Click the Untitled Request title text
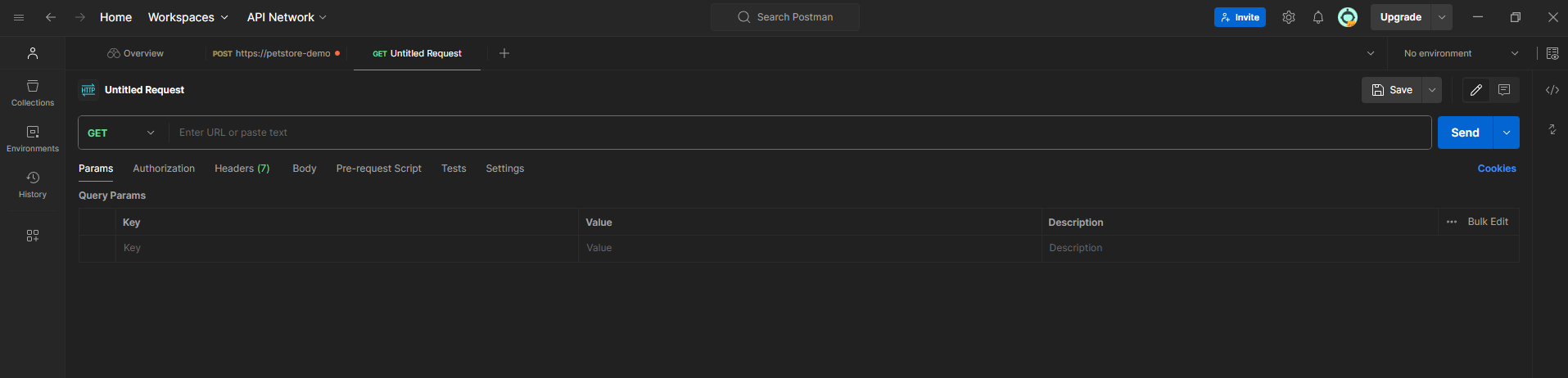Image resolution: width=1568 pixels, height=378 pixels. tap(144, 90)
